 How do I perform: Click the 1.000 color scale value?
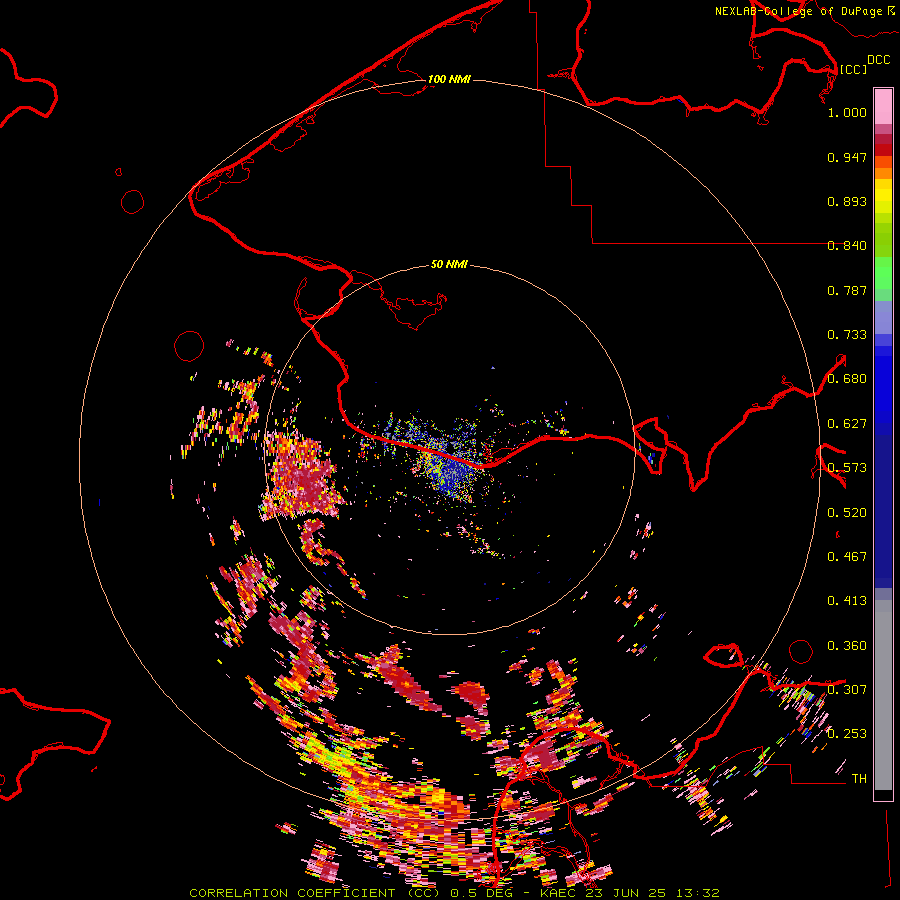[847, 112]
